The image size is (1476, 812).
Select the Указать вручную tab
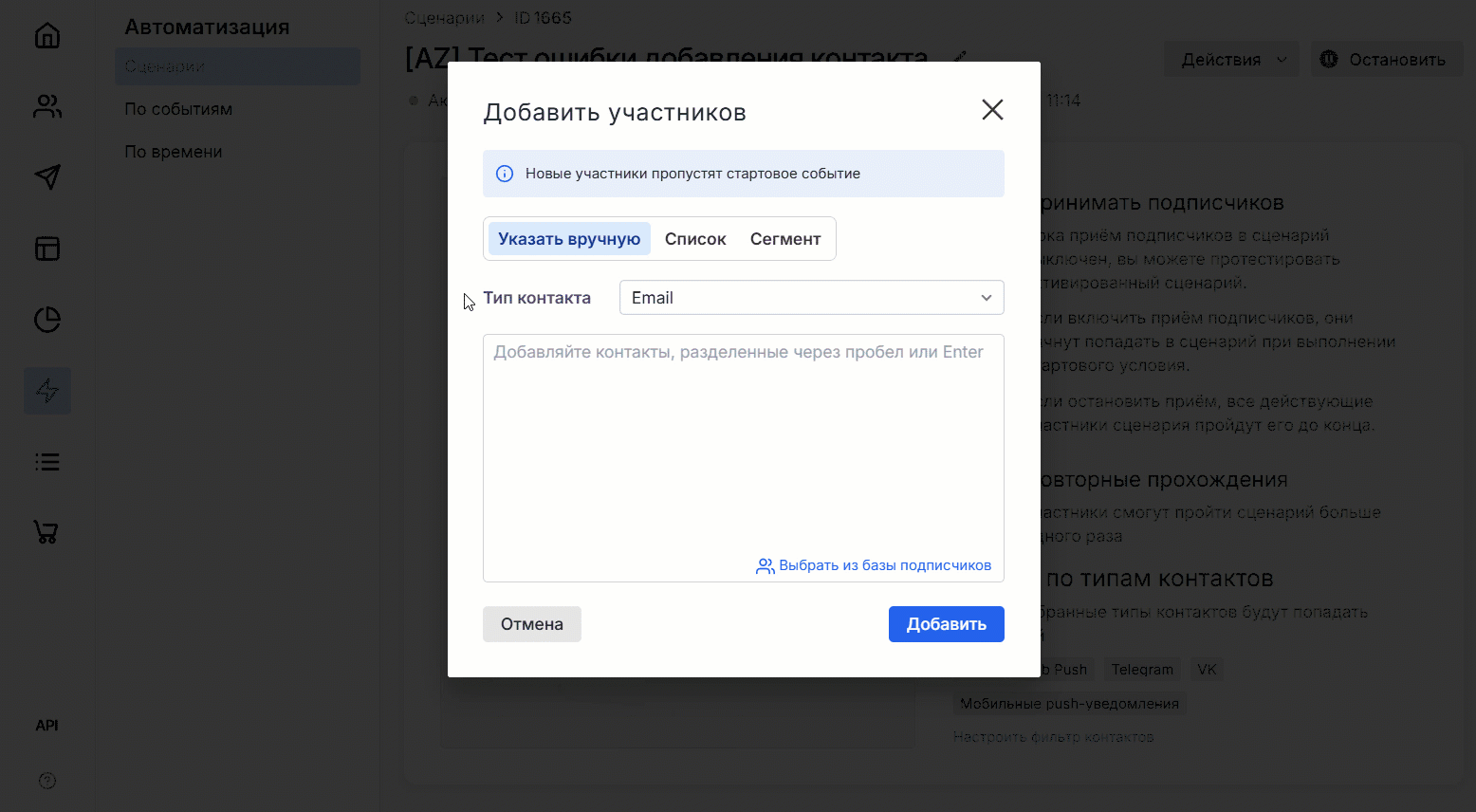click(568, 238)
